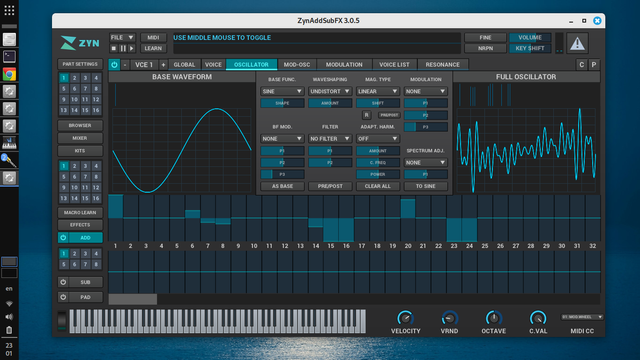Adjust the C.VAL knob
This screenshot has height=360, width=640.
pyautogui.click(x=538, y=318)
